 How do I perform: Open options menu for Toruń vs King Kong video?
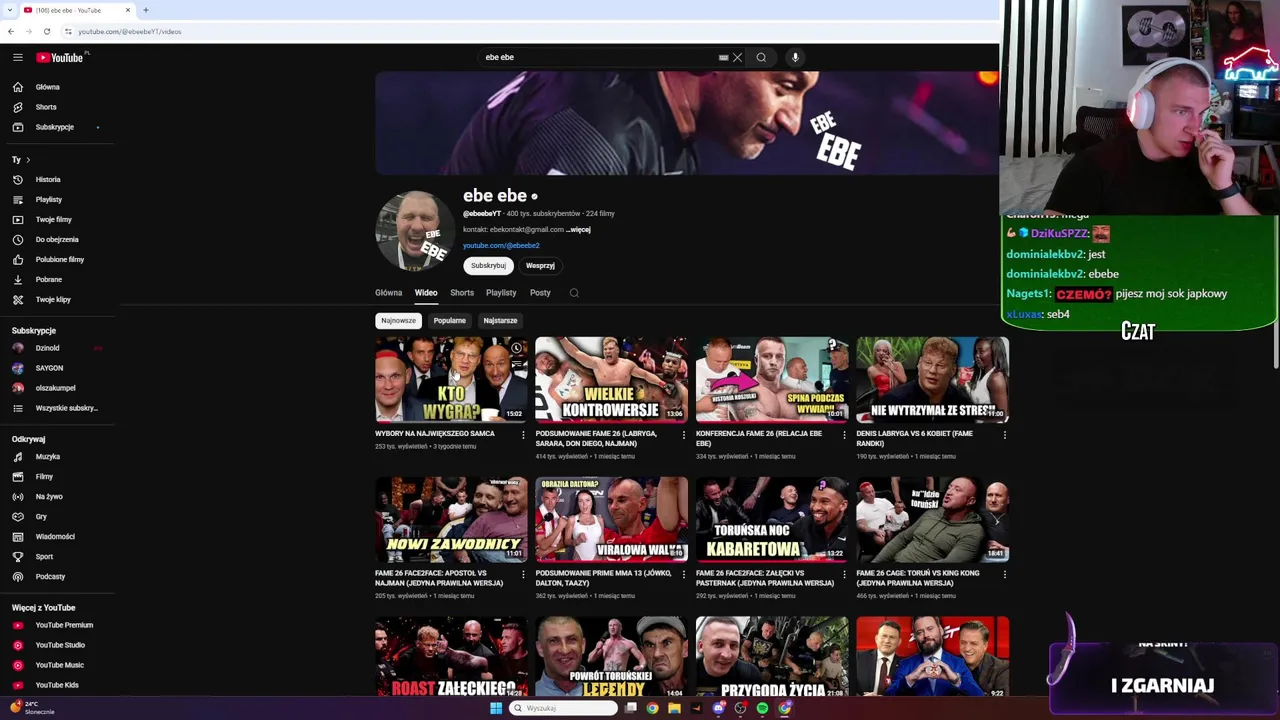[x=1005, y=574]
